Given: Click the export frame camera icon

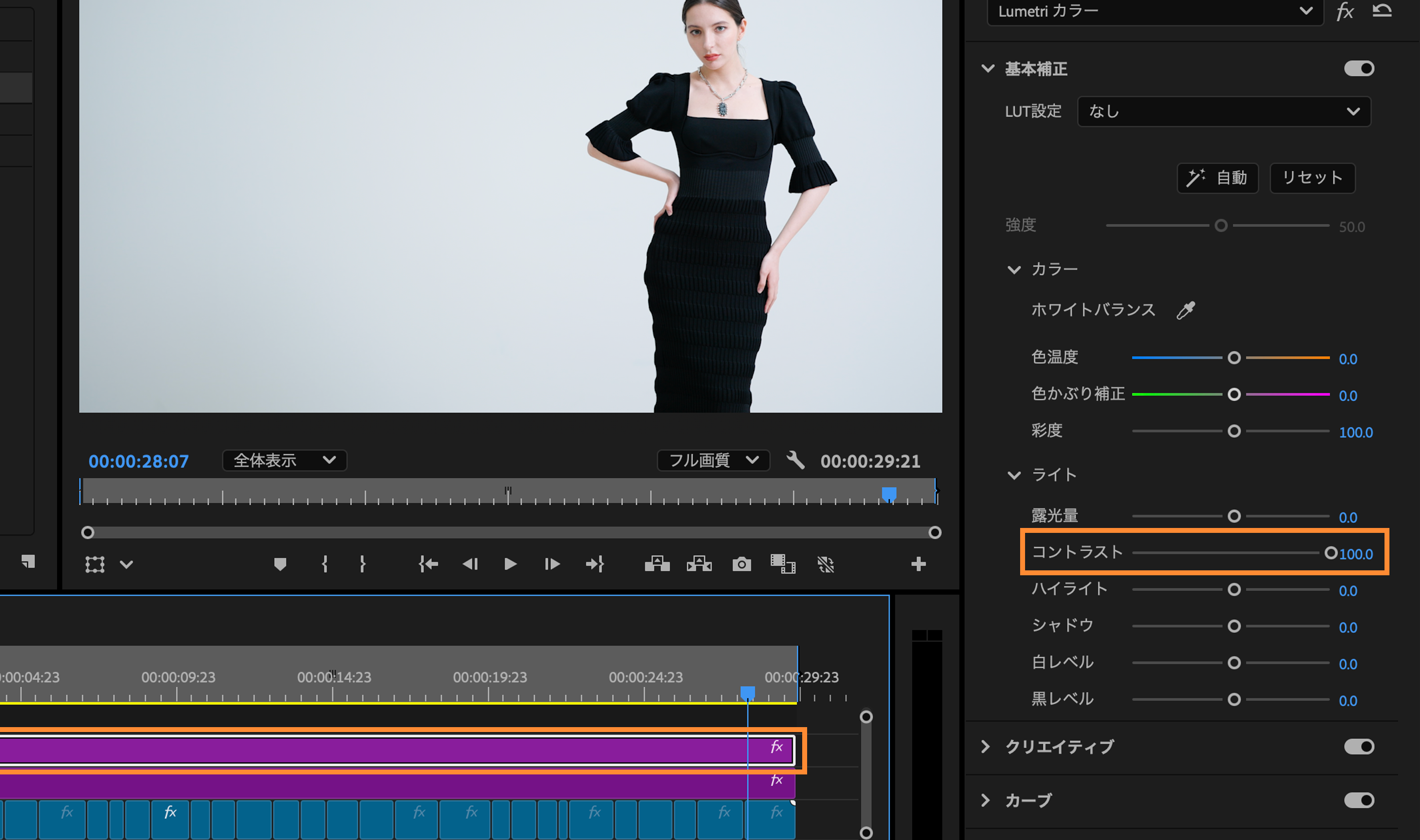Looking at the screenshot, I should (x=742, y=564).
